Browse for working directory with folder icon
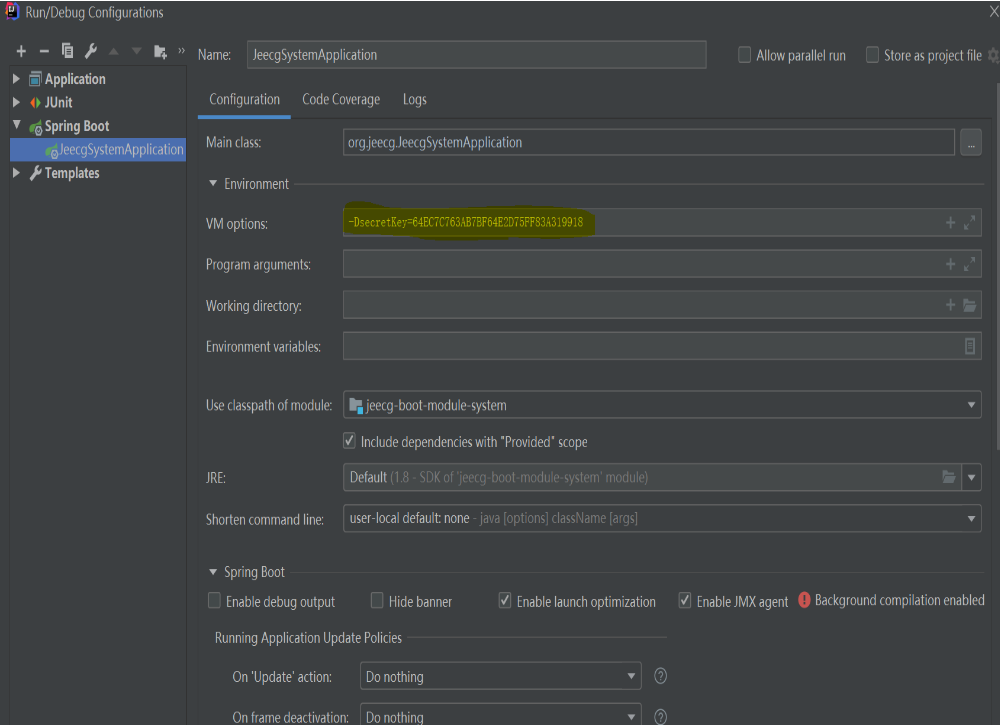The image size is (1000, 725). coord(969,305)
